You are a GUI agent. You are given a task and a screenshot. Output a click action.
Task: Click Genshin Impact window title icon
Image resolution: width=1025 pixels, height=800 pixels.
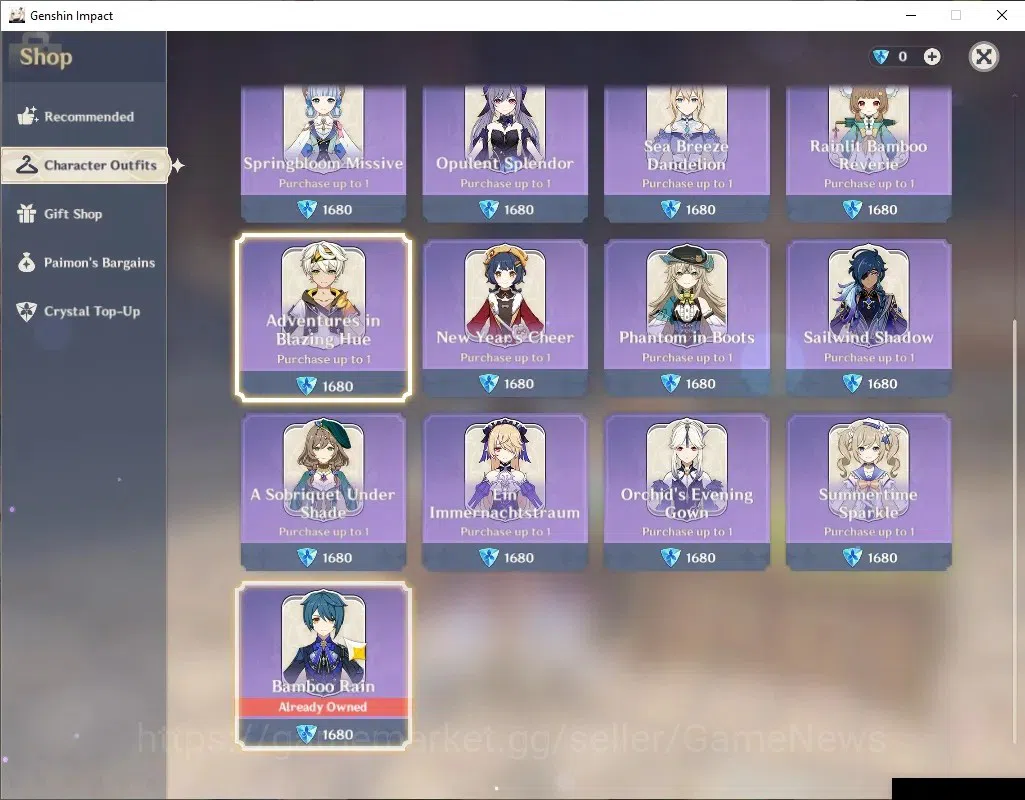[x=16, y=15]
